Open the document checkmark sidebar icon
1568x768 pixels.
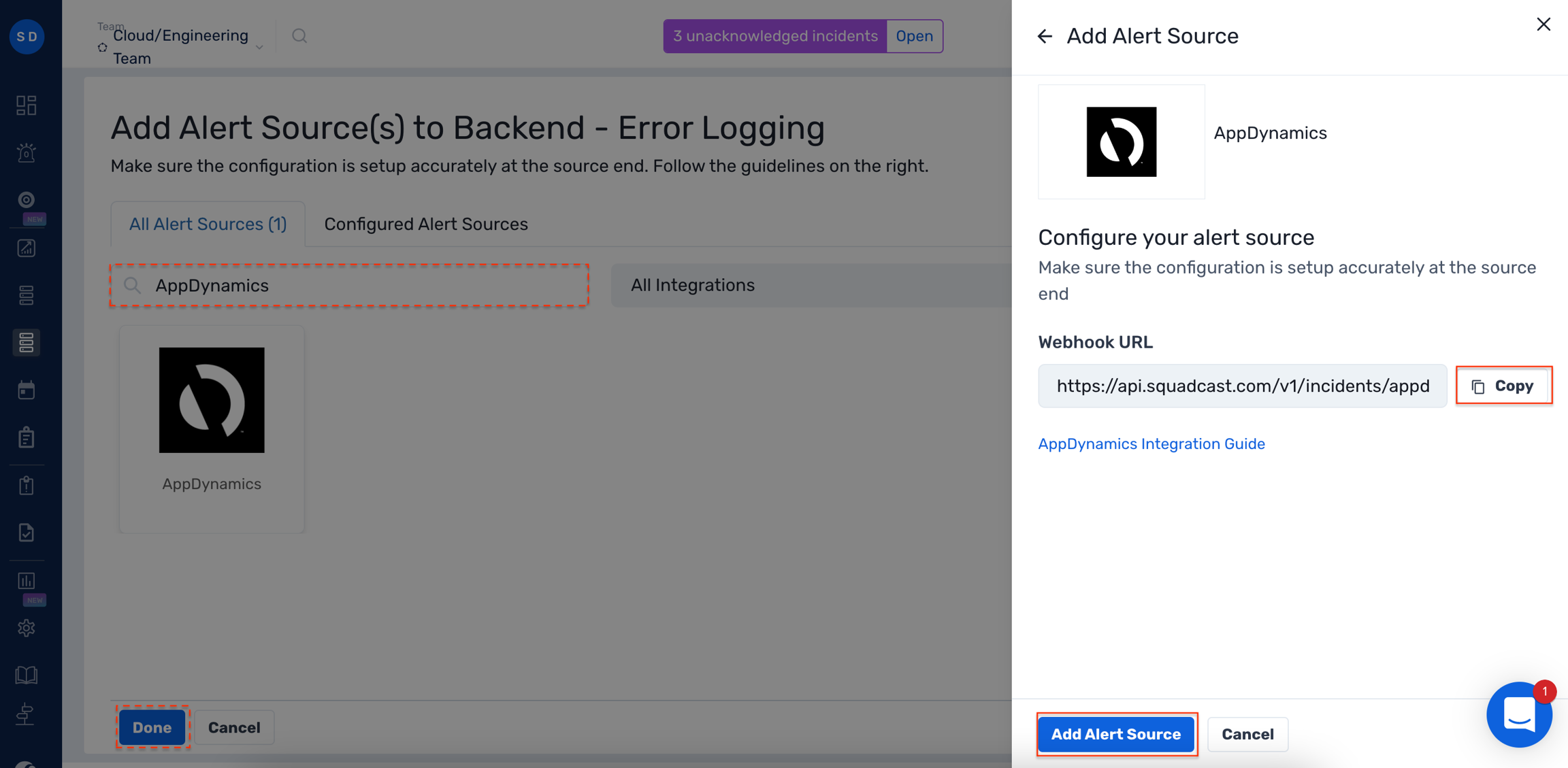[x=27, y=533]
